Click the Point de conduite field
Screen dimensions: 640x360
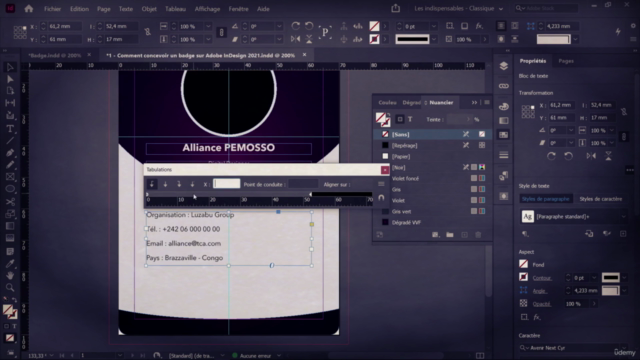(x=303, y=184)
